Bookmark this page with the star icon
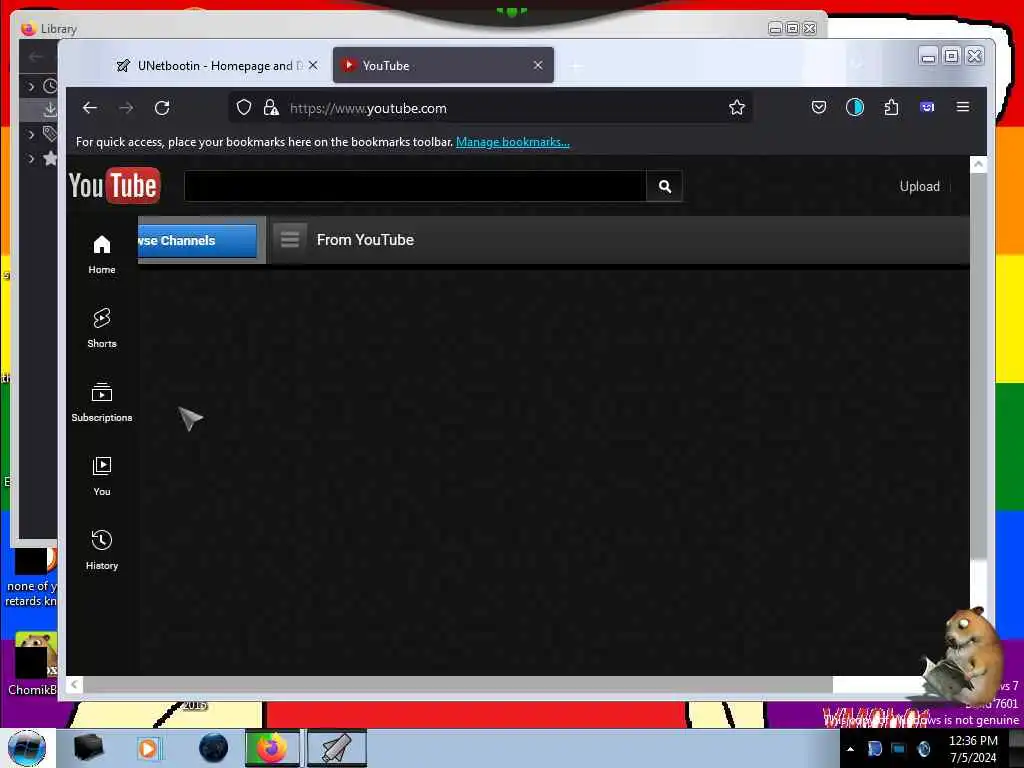 tap(737, 108)
